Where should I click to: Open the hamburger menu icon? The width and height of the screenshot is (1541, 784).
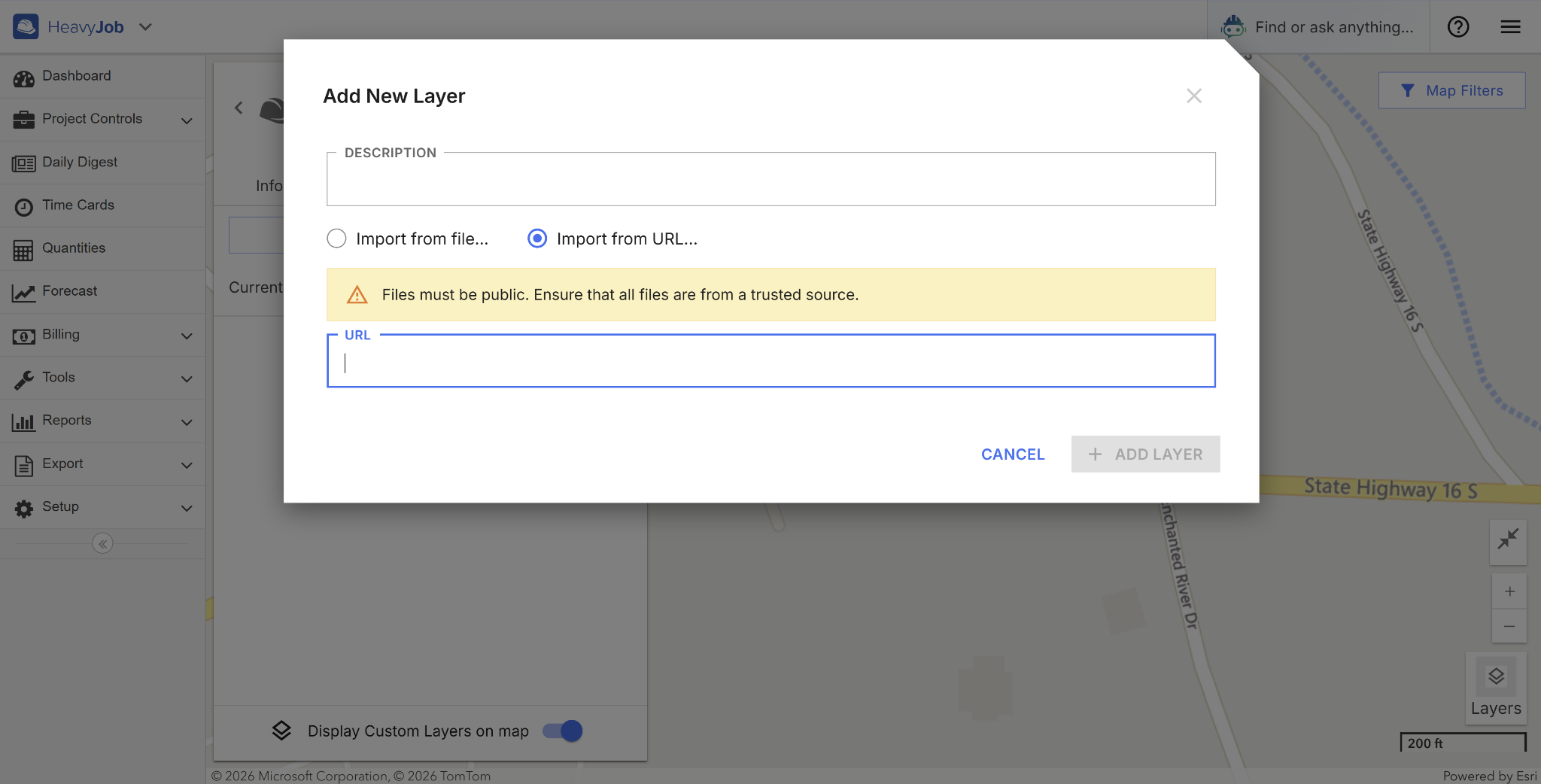(1510, 27)
